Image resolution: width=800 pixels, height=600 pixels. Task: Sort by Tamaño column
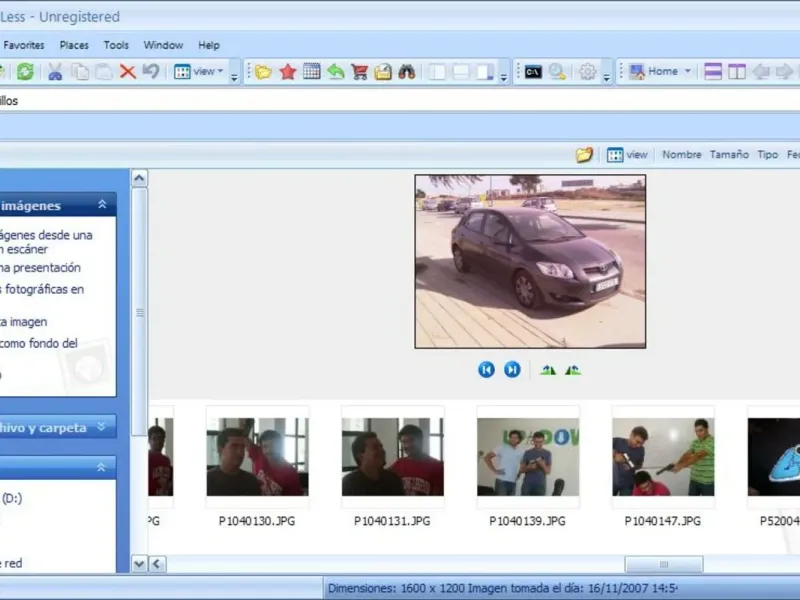pyautogui.click(x=729, y=155)
